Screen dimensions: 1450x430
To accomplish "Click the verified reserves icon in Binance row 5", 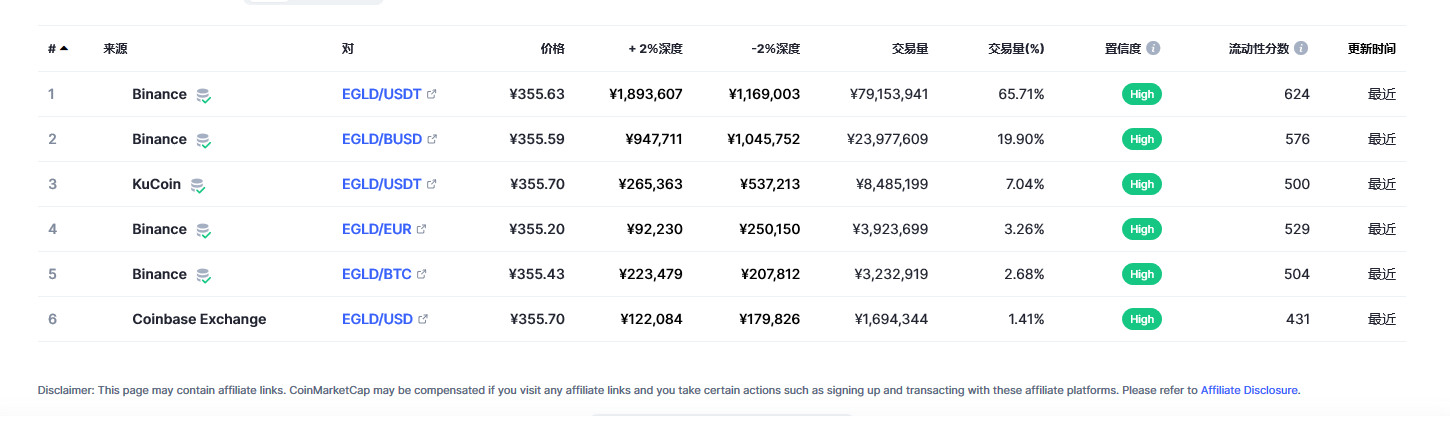I will point(204,275).
